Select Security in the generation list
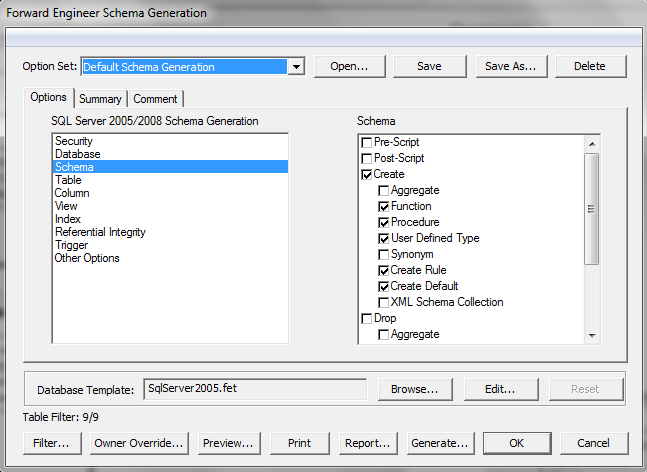Viewport: 647px width, 472px height. pyautogui.click(x=170, y=141)
